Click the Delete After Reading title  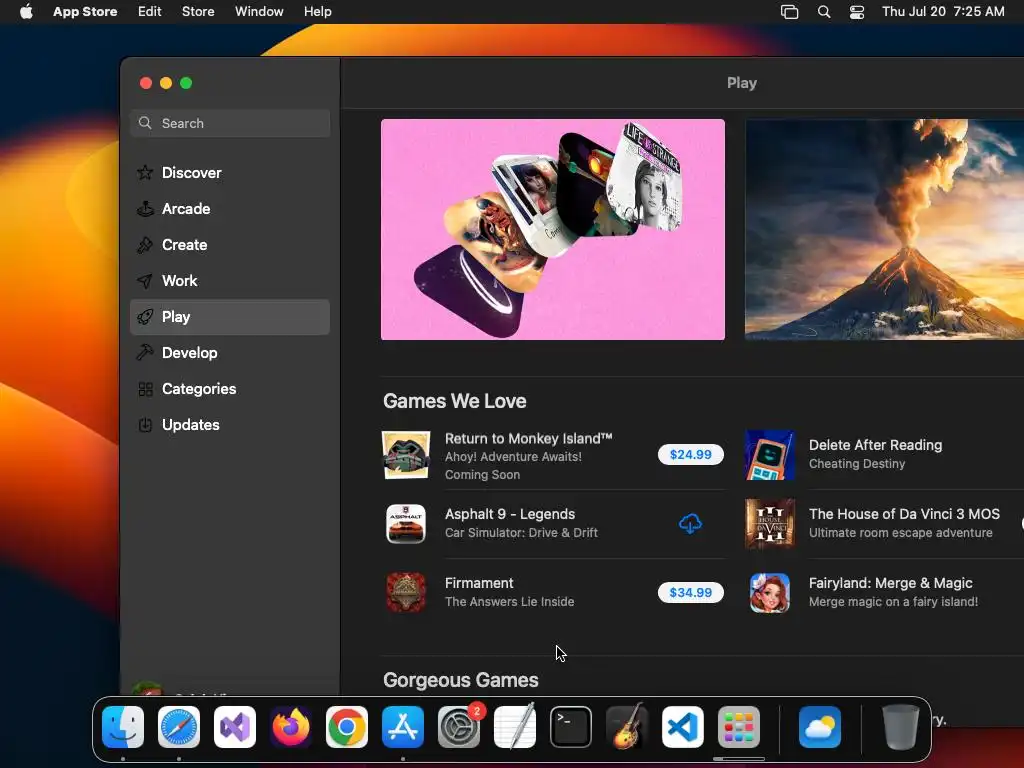[x=875, y=445]
